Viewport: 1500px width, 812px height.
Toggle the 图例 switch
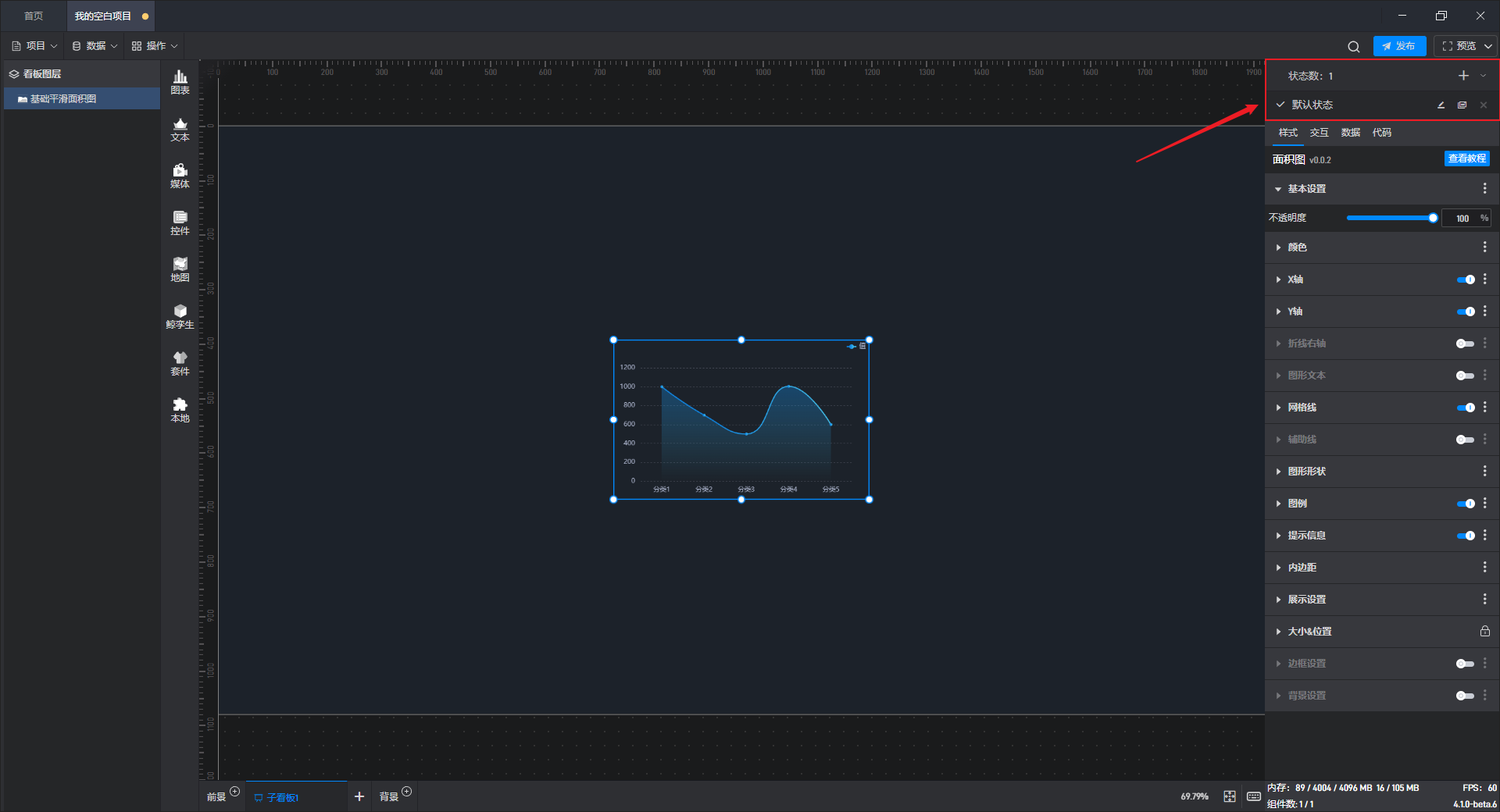1466,504
